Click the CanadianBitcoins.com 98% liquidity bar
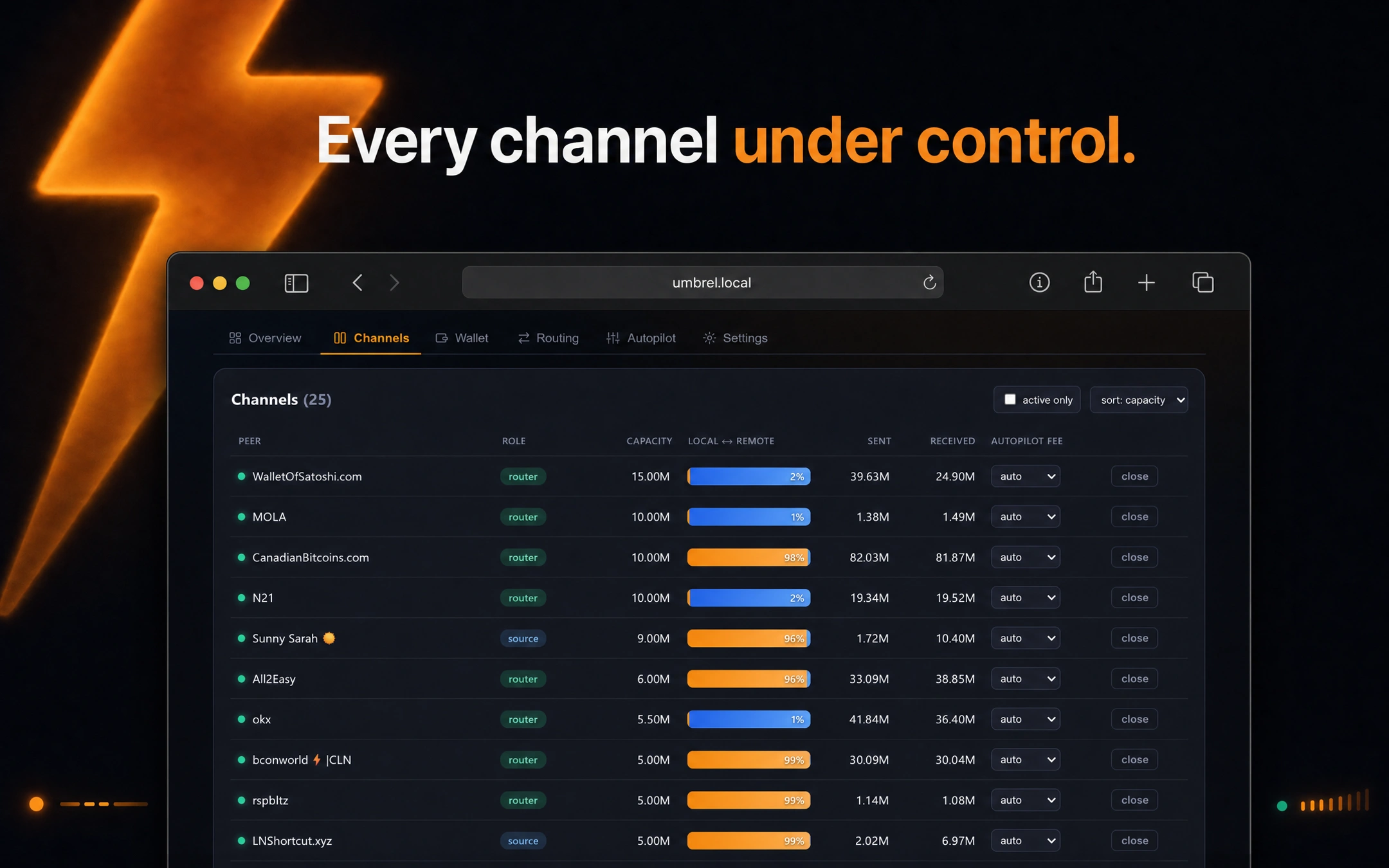The height and width of the screenshot is (868, 1389). click(x=749, y=557)
